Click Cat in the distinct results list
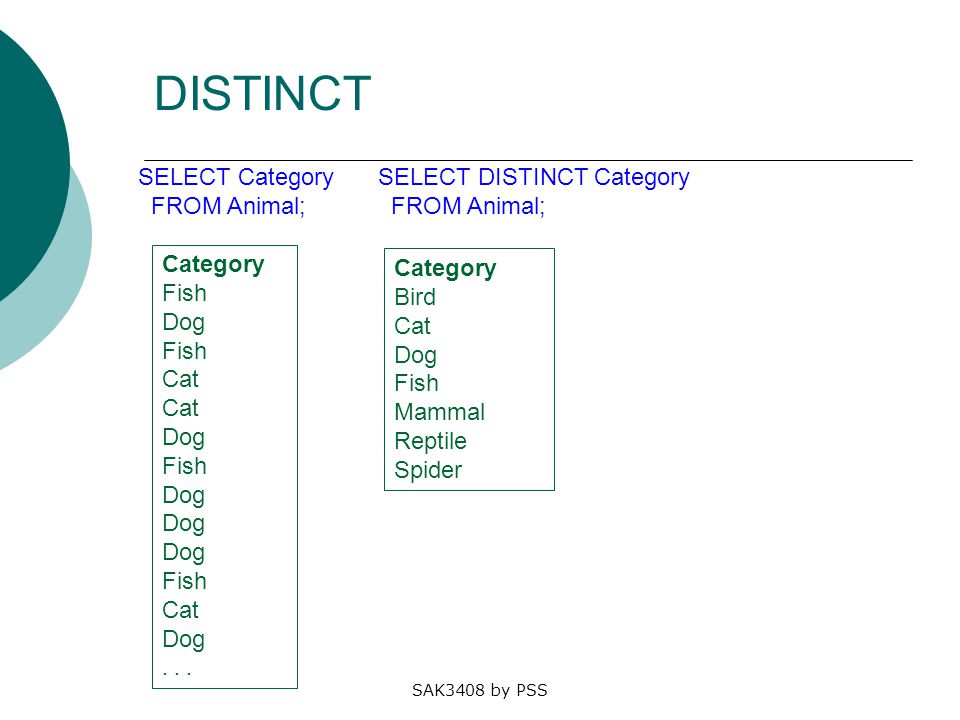This screenshot has height=720, width=960. [412, 326]
